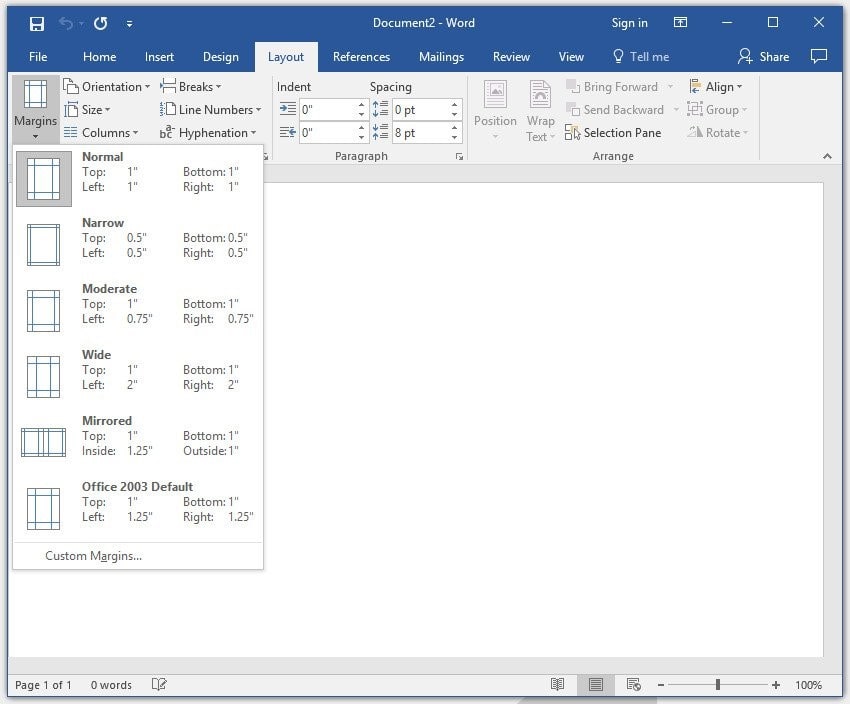The width and height of the screenshot is (850, 704).
Task: Open the Breaks dropdown
Action: pyautogui.click(x=191, y=87)
